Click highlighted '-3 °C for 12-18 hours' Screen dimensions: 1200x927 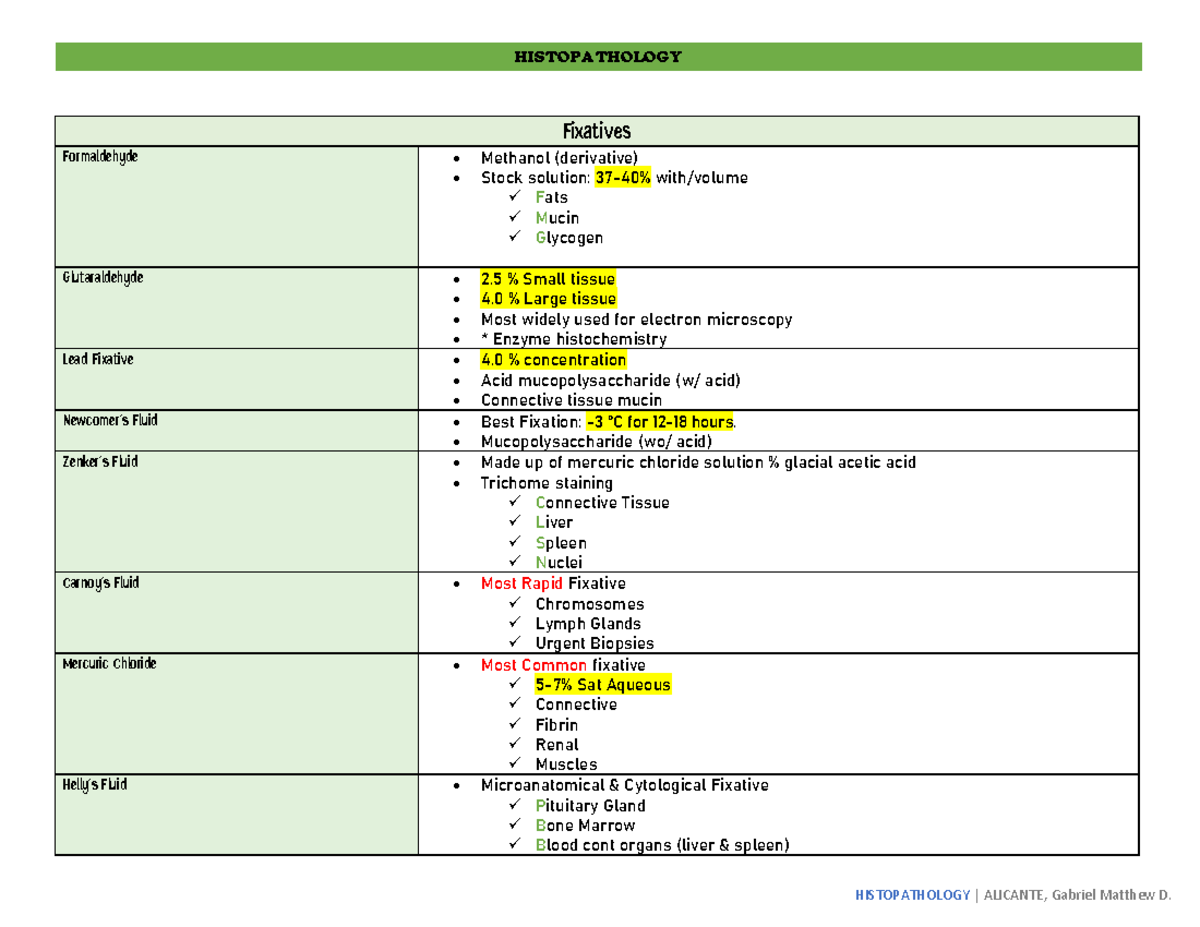pos(660,422)
